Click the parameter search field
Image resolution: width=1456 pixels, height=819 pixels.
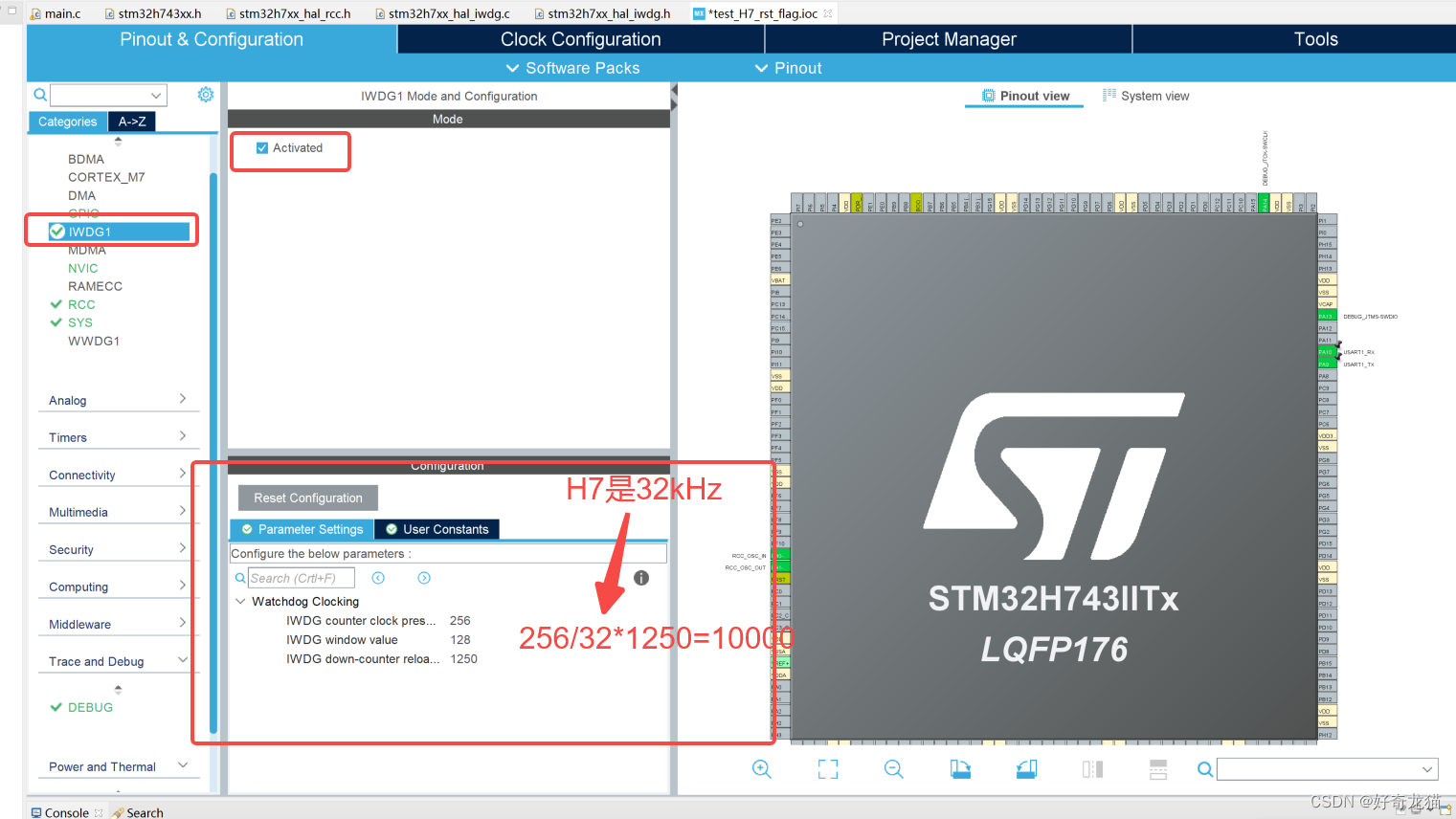coord(302,578)
